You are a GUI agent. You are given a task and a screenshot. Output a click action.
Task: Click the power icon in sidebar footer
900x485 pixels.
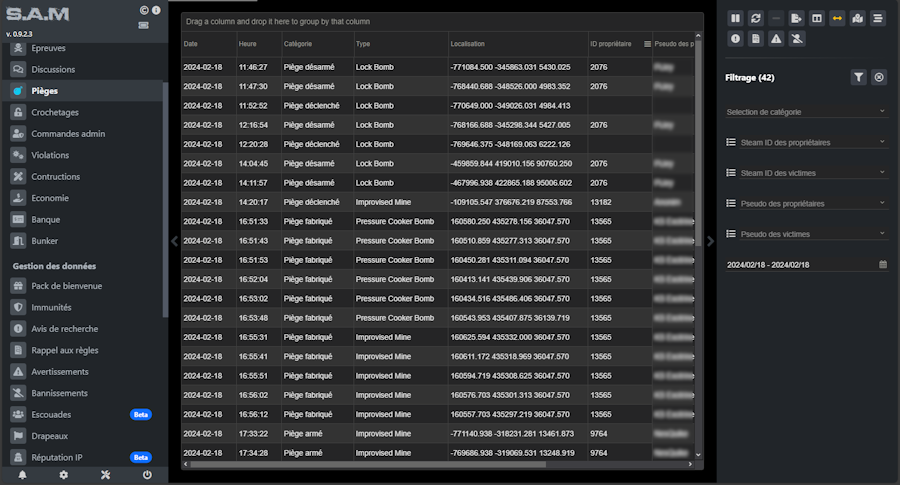point(147,475)
